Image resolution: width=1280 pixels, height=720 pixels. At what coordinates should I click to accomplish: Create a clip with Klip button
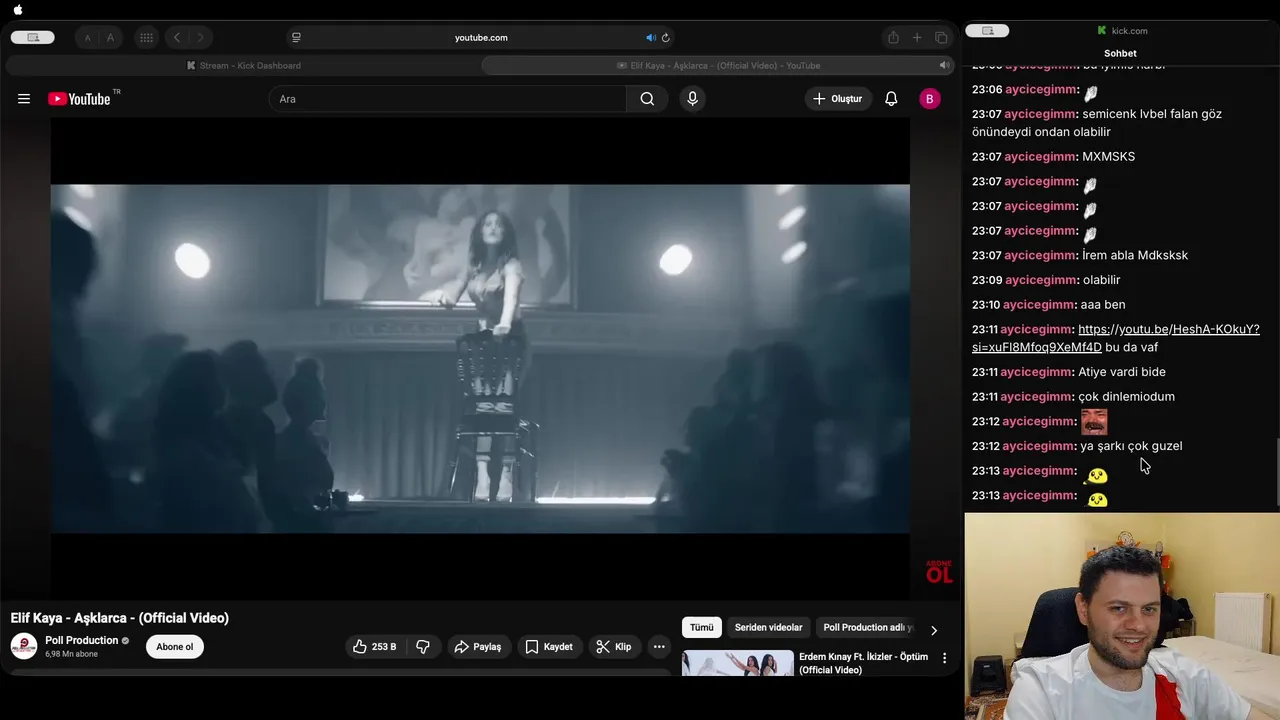point(614,647)
